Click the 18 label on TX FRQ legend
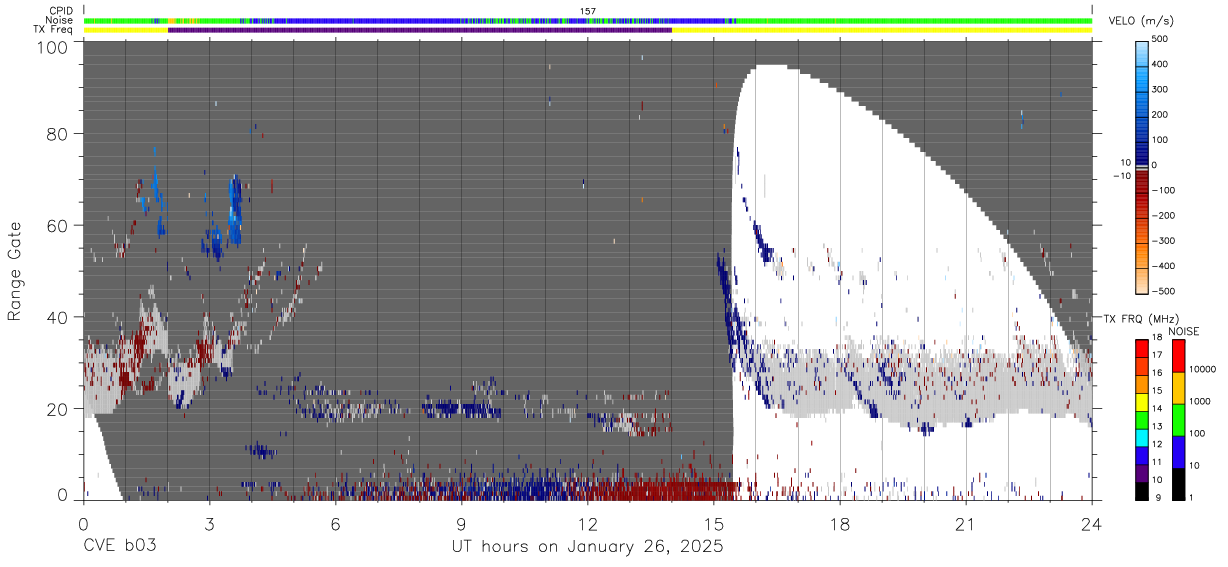The height and width of the screenshot is (567, 1228). click(x=1157, y=339)
